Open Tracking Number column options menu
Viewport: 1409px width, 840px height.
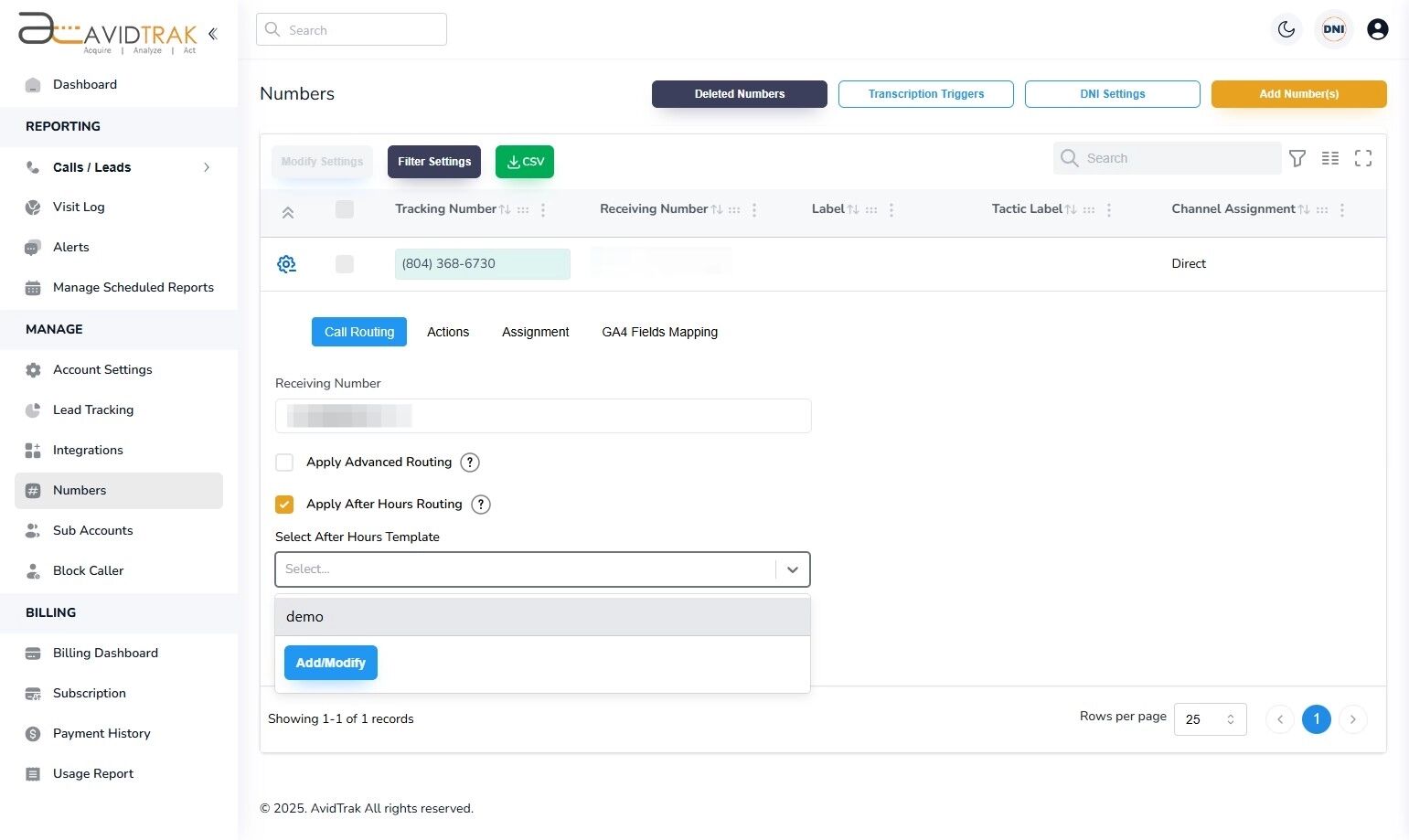coord(543,210)
